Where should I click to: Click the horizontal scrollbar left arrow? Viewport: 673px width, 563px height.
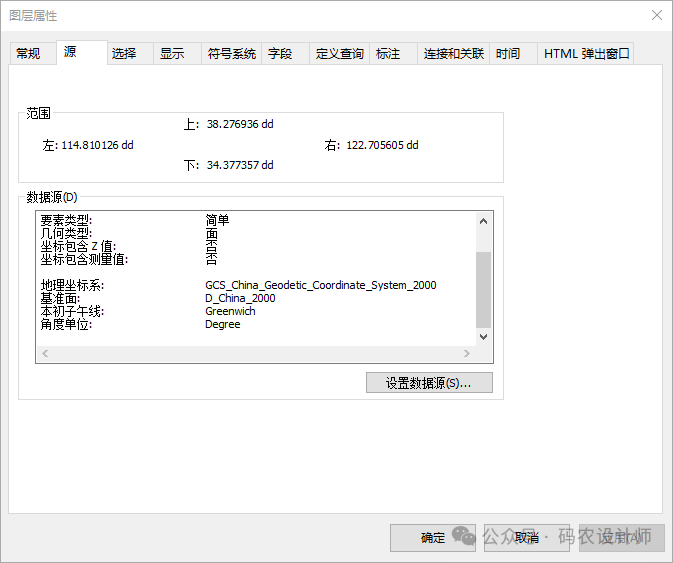click(x=45, y=354)
